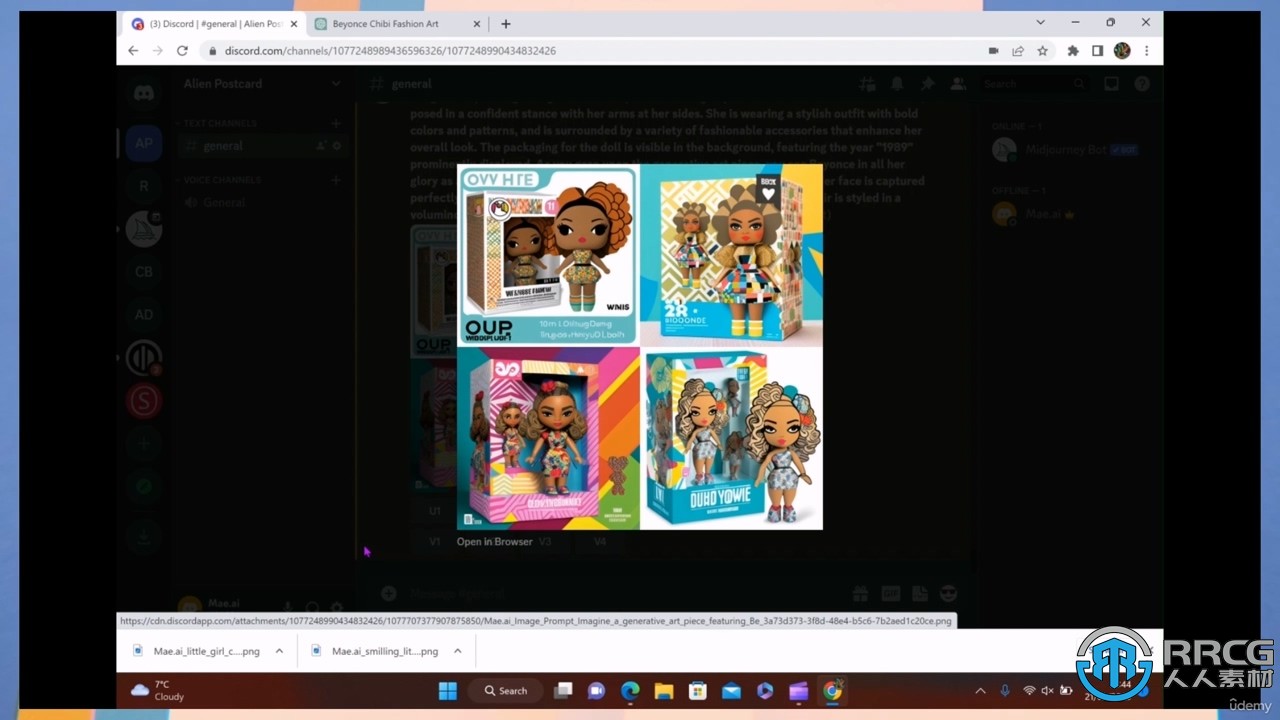
Task: Toggle the member list
Action: click(958, 84)
